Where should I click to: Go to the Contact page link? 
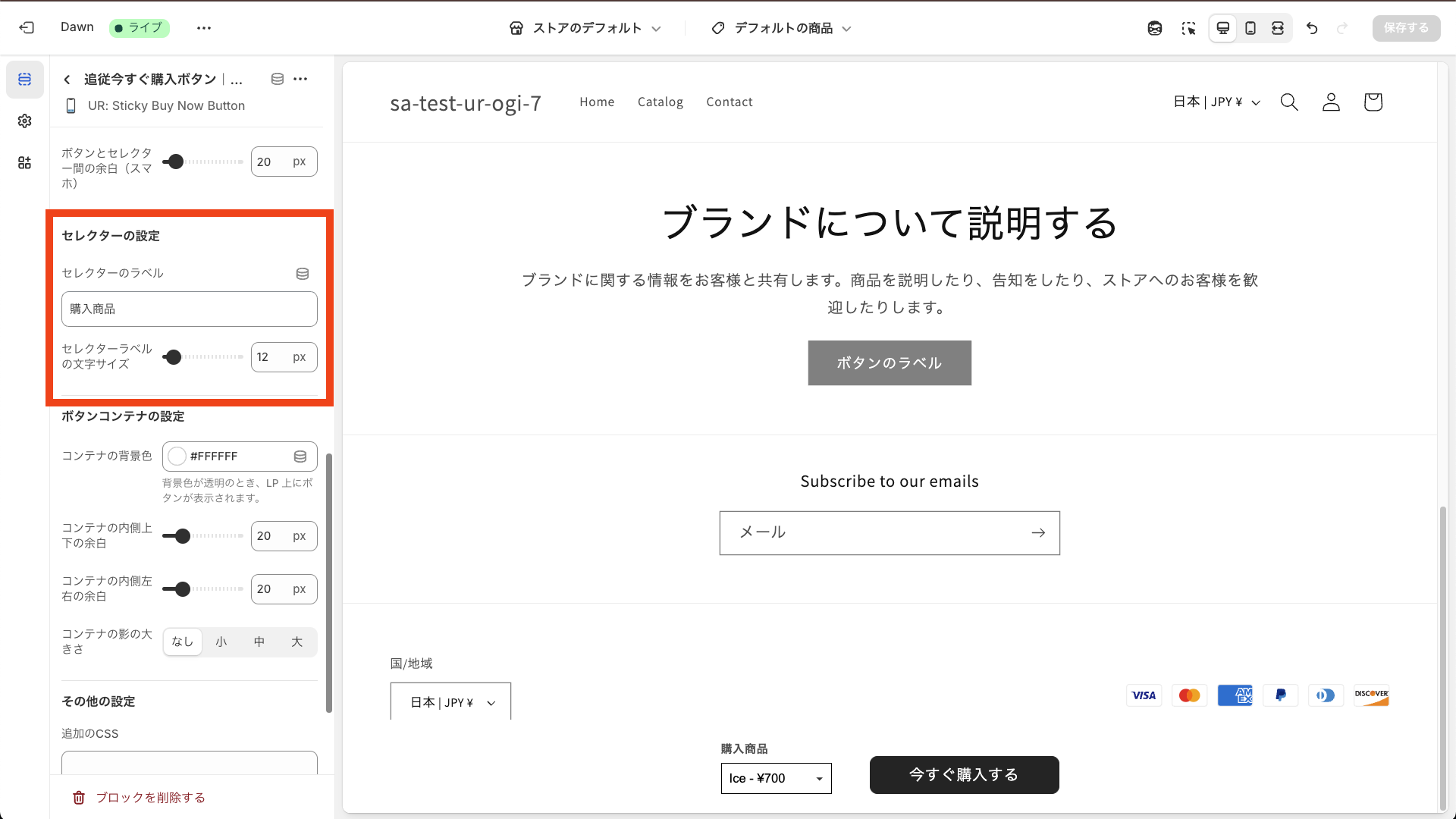(729, 102)
